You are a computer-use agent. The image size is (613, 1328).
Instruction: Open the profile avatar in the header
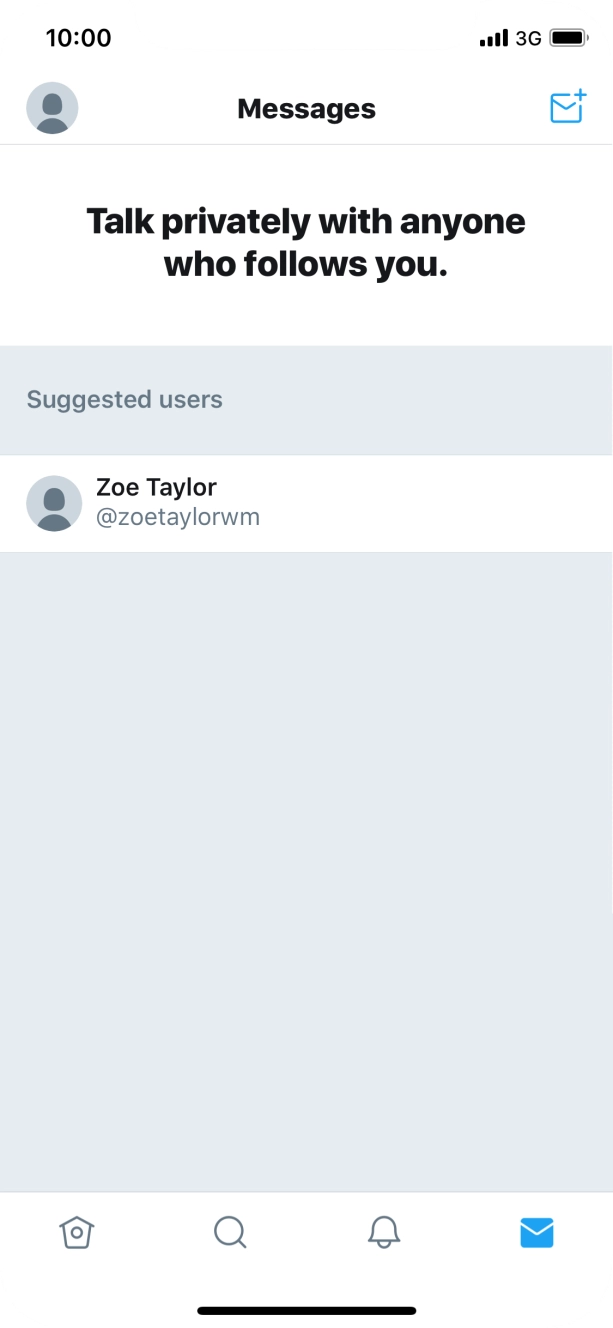[x=52, y=108]
